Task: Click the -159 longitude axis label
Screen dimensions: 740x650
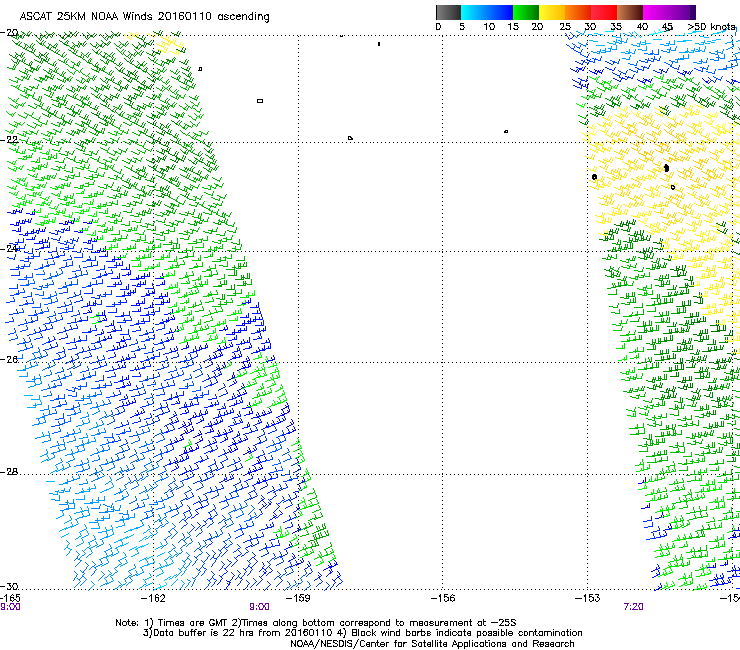Action: (x=298, y=598)
